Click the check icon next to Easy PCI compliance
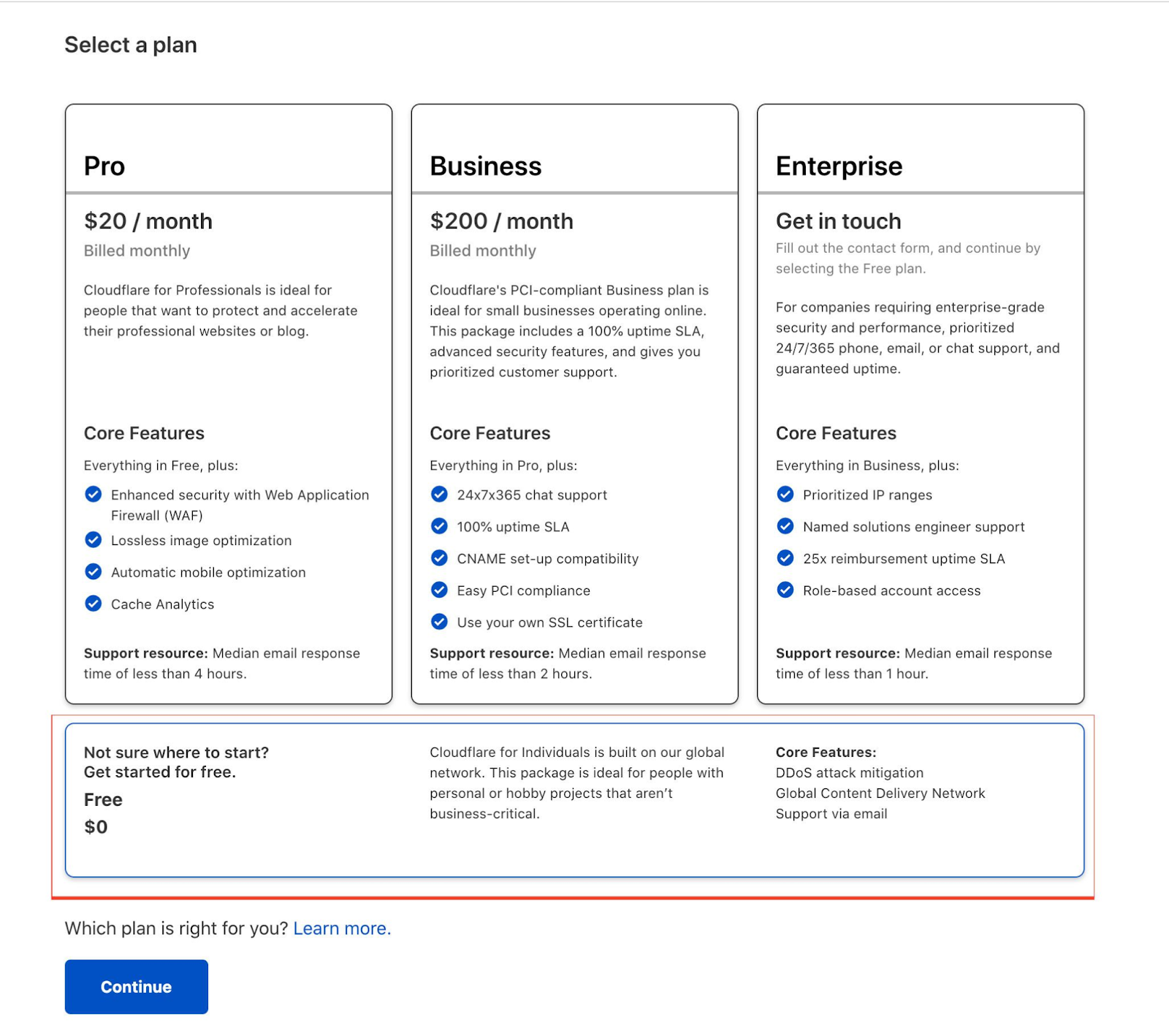This screenshot has height=1036, width=1169. pyautogui.click(x=439, y=590)
